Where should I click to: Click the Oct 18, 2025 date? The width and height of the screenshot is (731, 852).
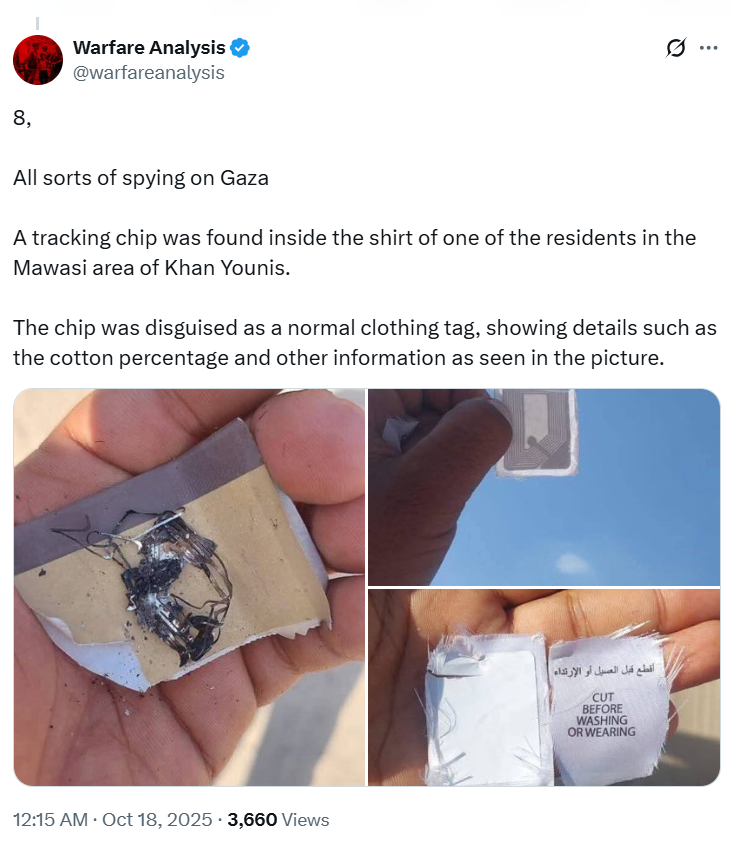click(157, 819)
